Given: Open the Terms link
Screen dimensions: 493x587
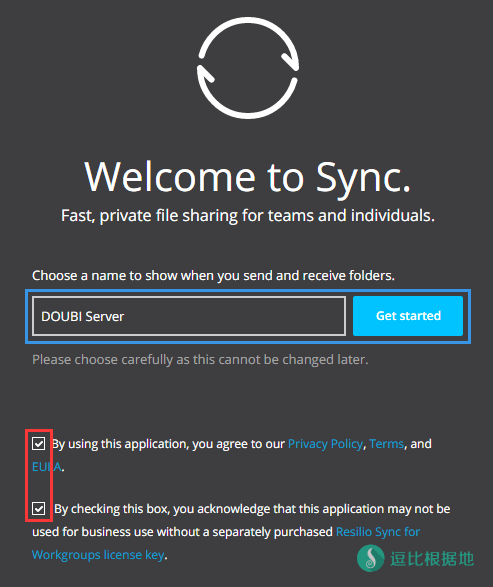Looking at the screenshot, I should pos(386,444).
